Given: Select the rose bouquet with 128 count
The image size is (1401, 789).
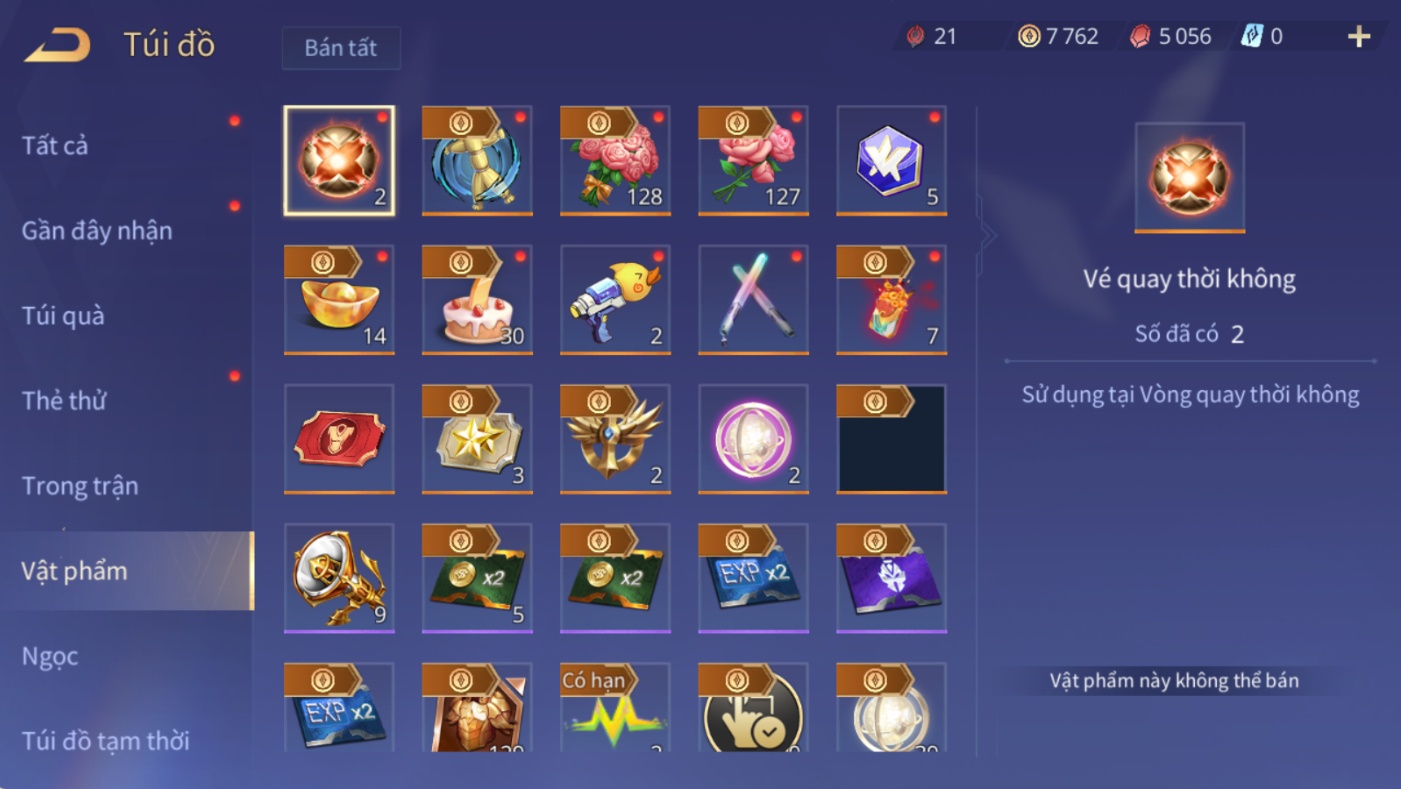Looking at the screenshot, I should (615, 160).
